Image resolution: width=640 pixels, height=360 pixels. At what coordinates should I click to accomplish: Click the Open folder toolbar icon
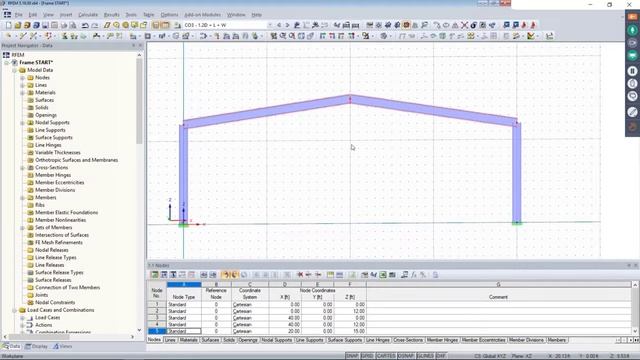18,25
